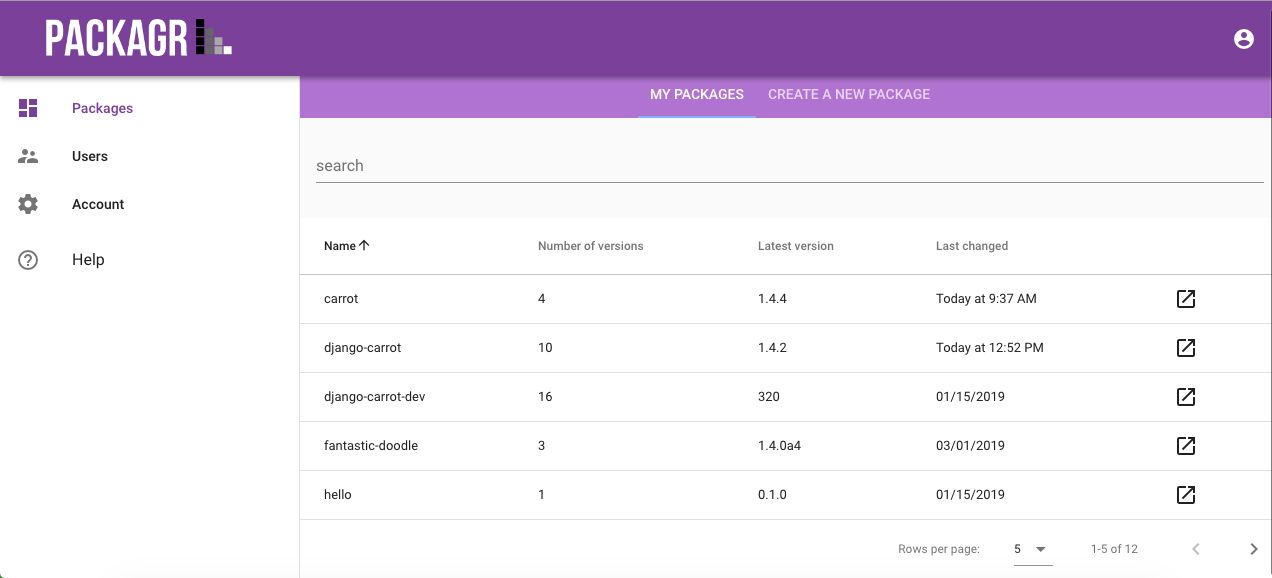This screenshot has height=578, width=1272.
Task: Switch to the MY PACKAGES tab
Action: click(x=696, y=94)
